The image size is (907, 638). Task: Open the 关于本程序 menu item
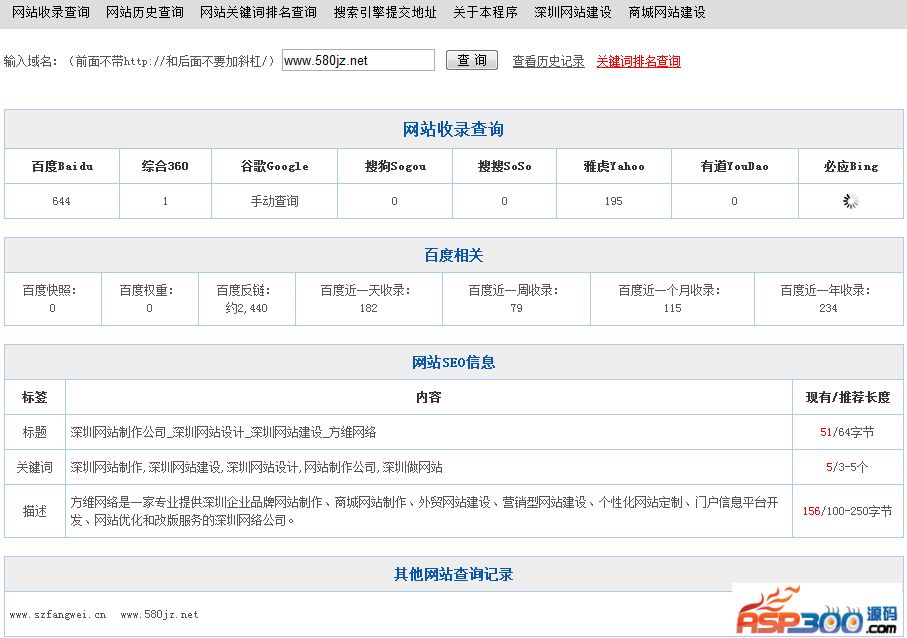click(x=485, y=12)
